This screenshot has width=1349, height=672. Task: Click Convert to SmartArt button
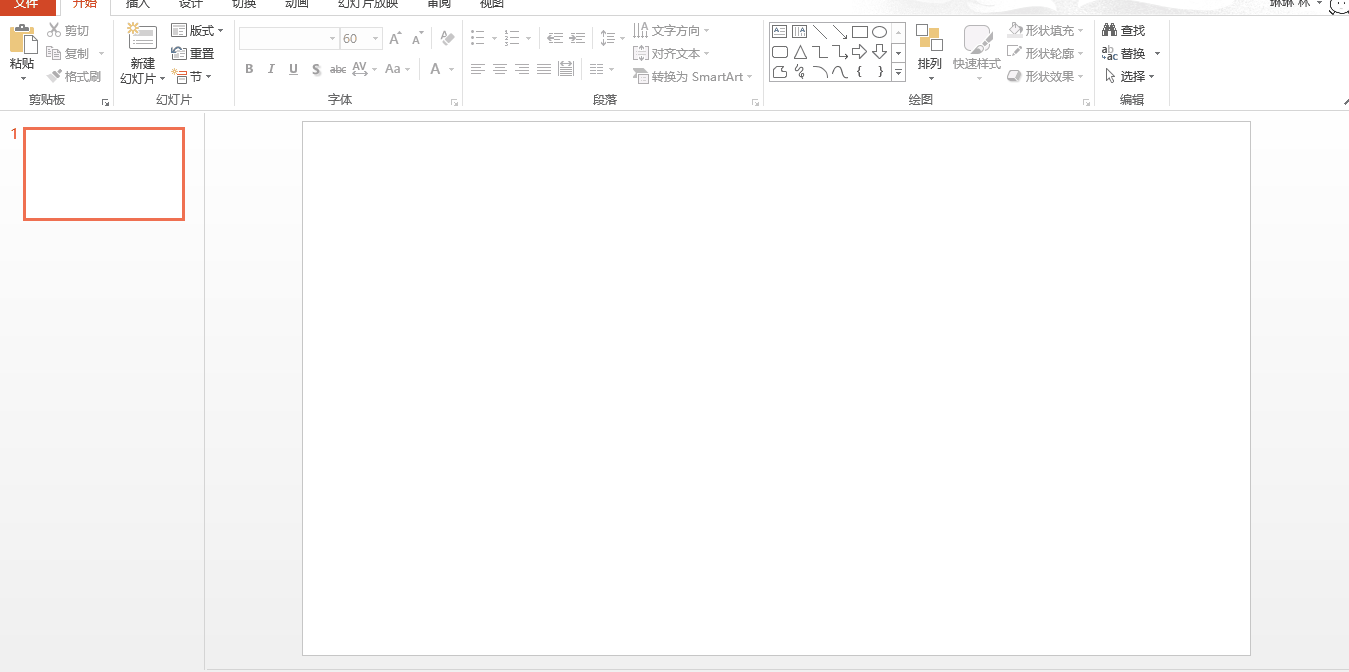(693, 76)
